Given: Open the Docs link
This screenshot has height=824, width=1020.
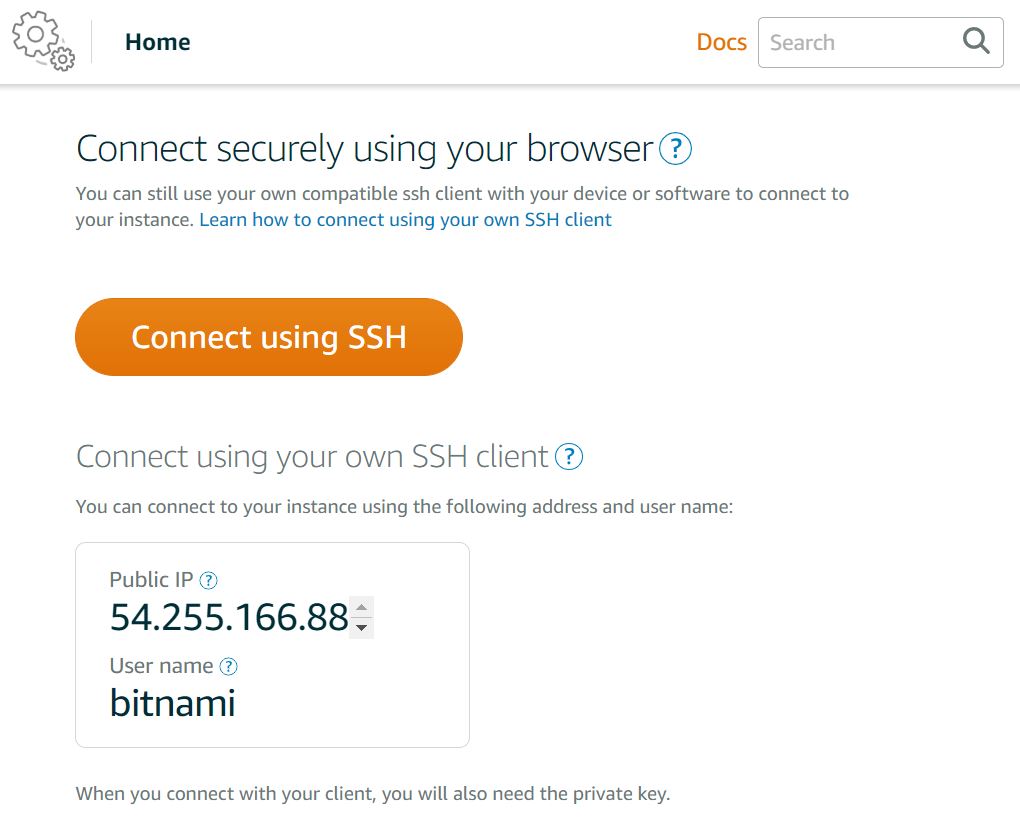Looking at the screenshot, I should pyautogui.click(x=721, y=42).
